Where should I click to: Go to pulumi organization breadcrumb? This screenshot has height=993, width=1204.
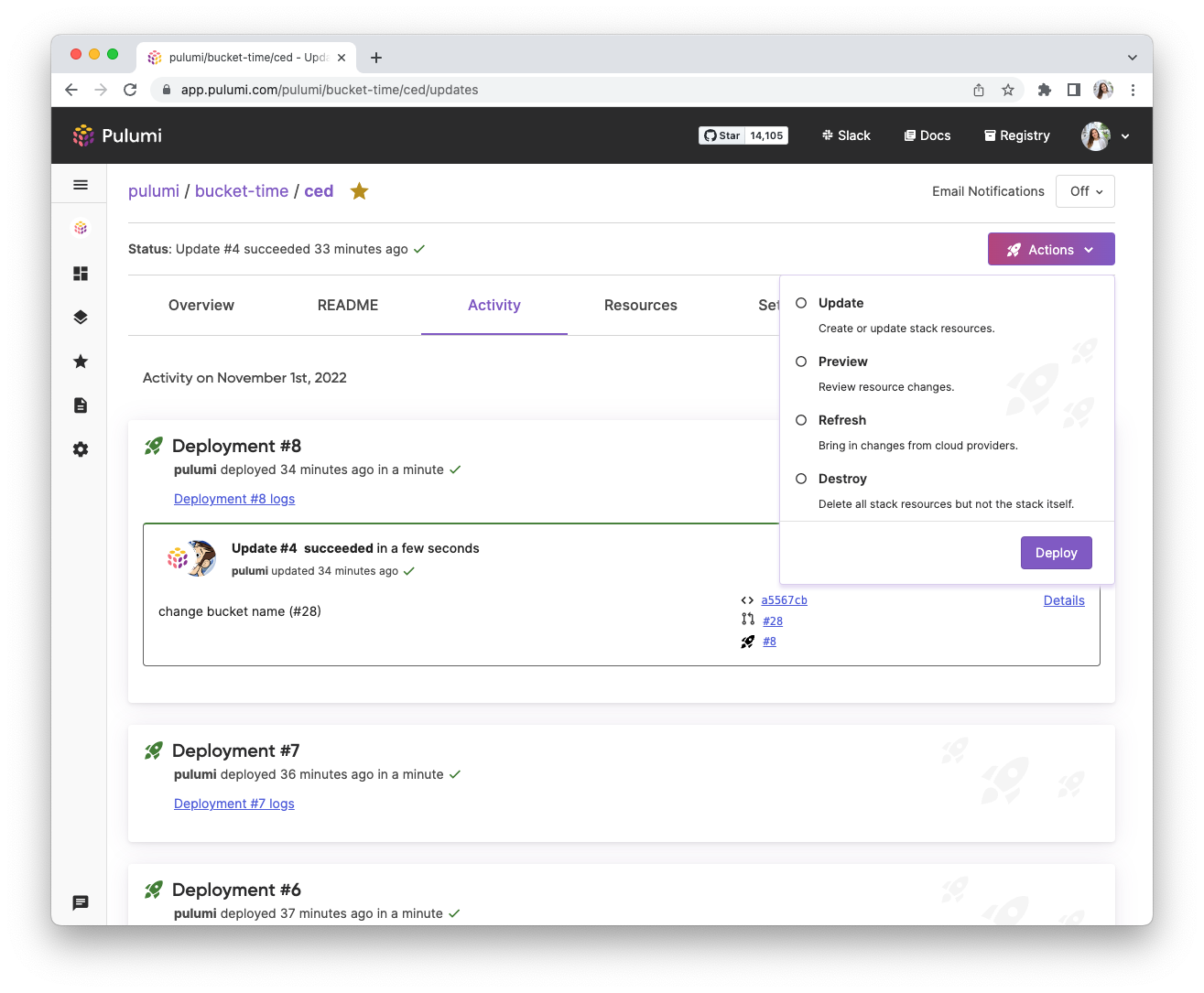pos(154,191)
